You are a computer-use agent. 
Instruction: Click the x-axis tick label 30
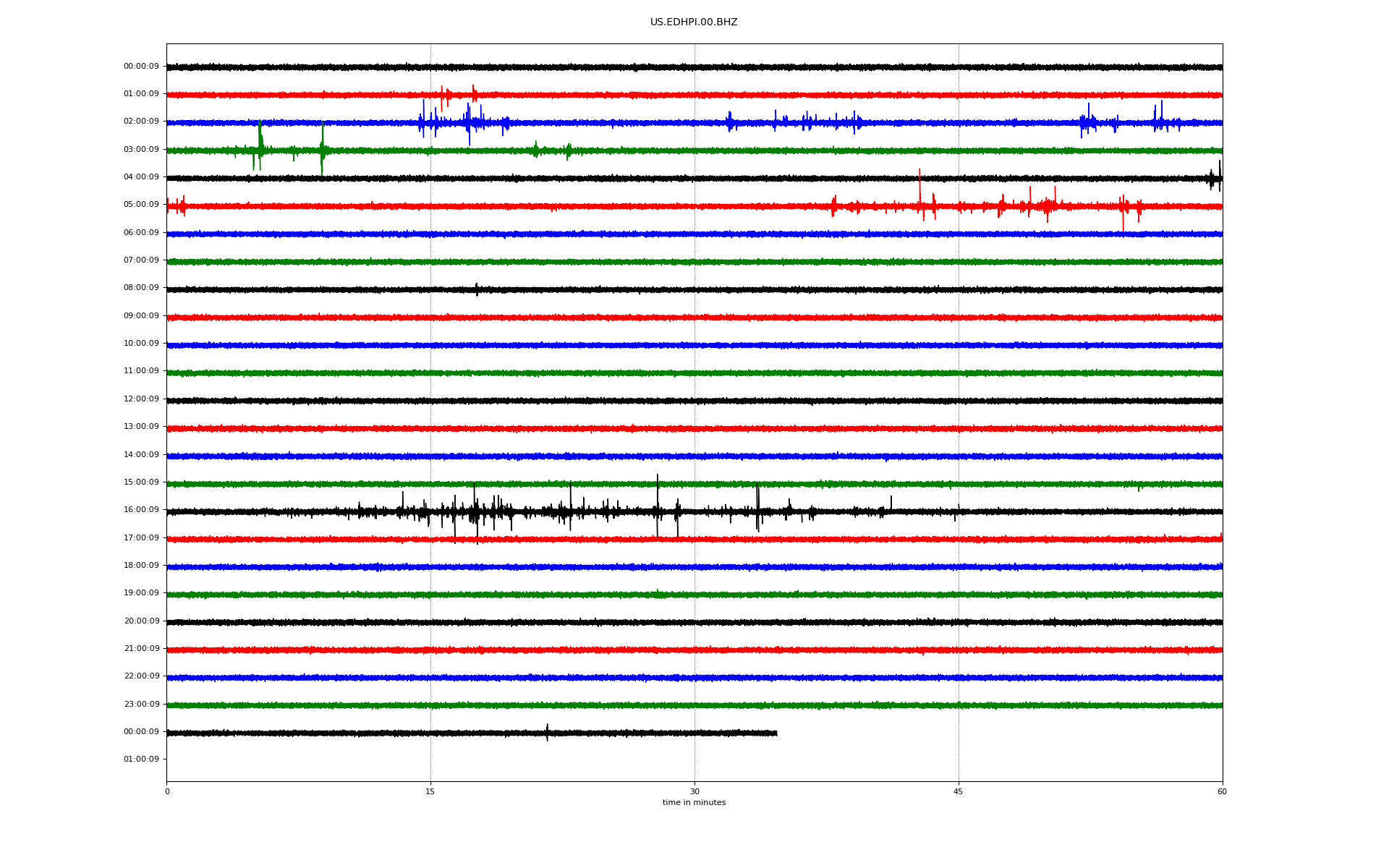click(694, 791)
